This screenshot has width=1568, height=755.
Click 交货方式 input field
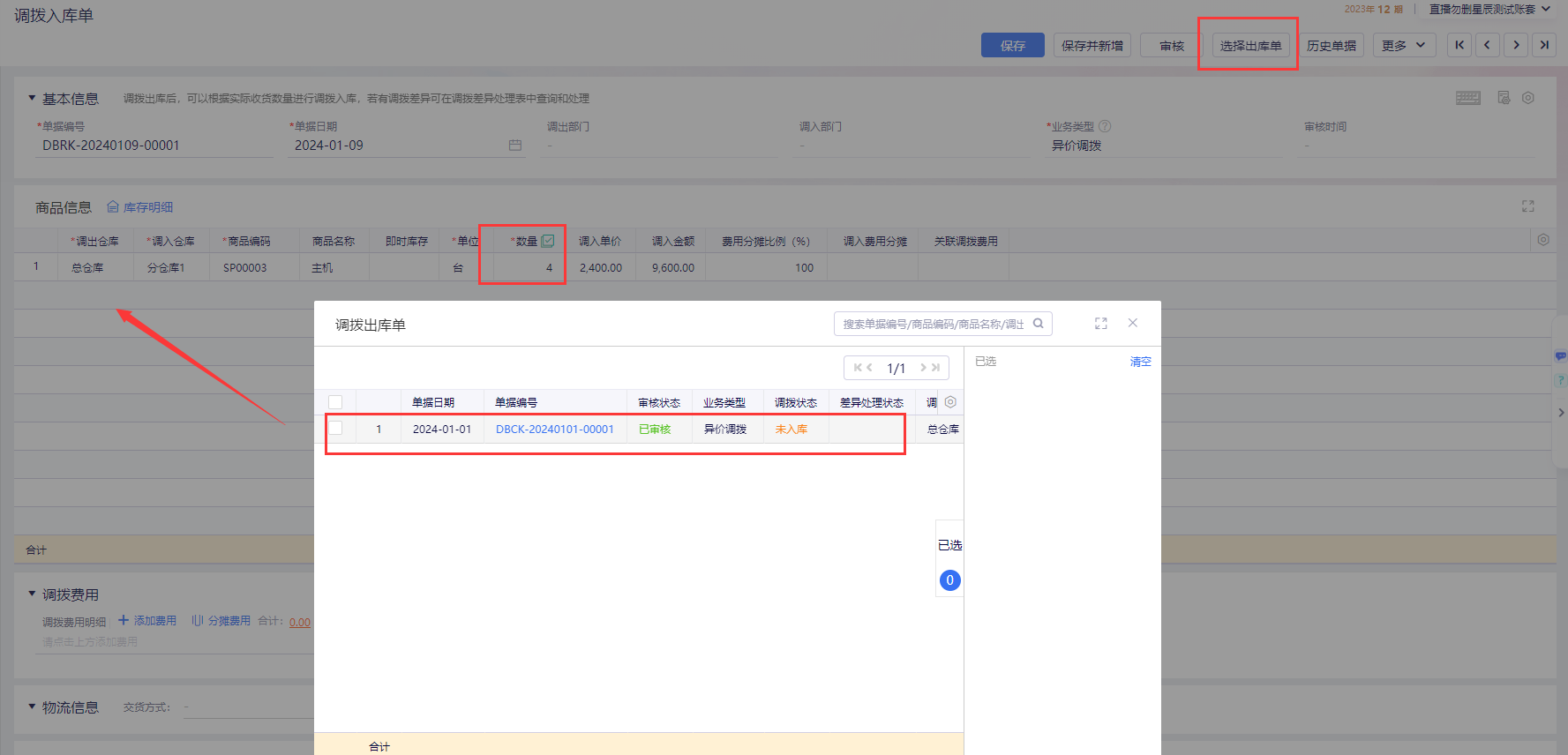tap(249, 707)
